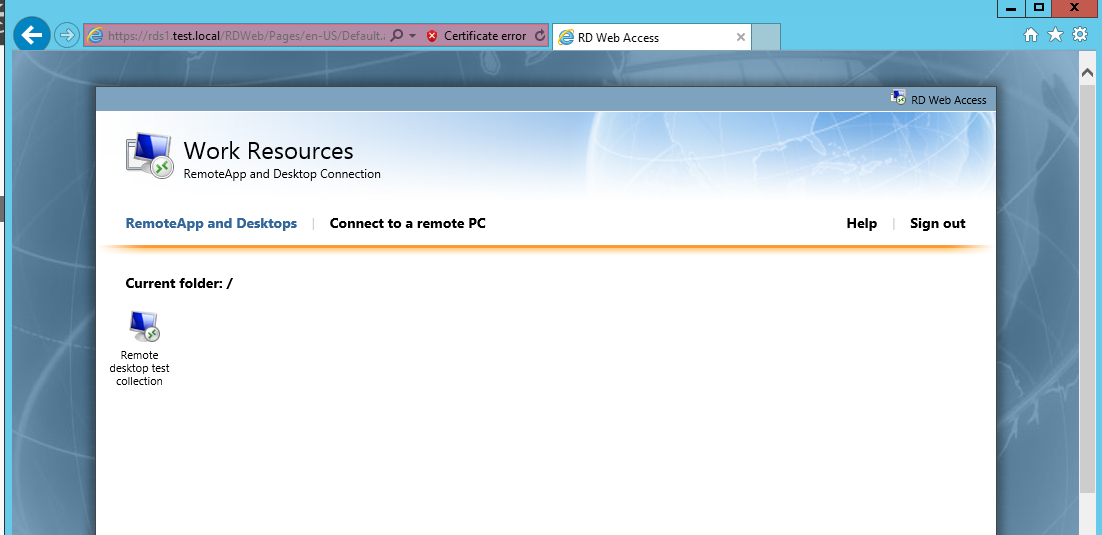Image resolution: width=1102 pixels, height=535 pixels.
Task: Click the Work Resources computer logo
Action: [x=150, y=155]
